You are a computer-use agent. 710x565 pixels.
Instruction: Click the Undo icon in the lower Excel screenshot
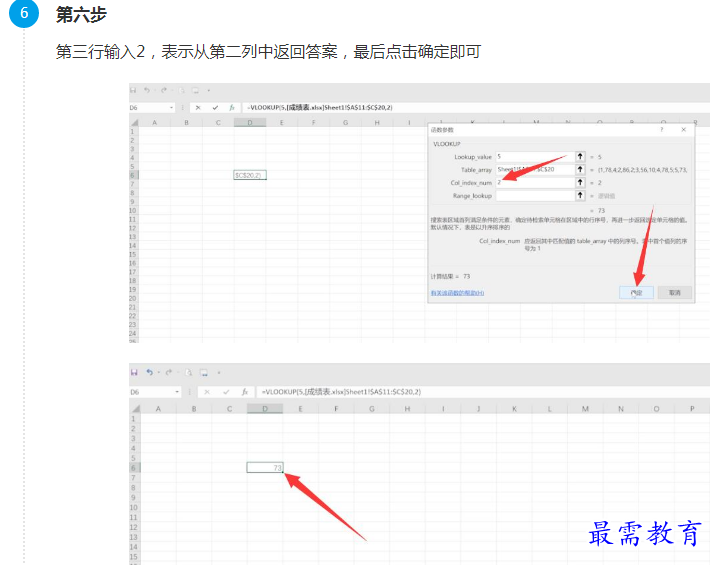tap(149, 372)
